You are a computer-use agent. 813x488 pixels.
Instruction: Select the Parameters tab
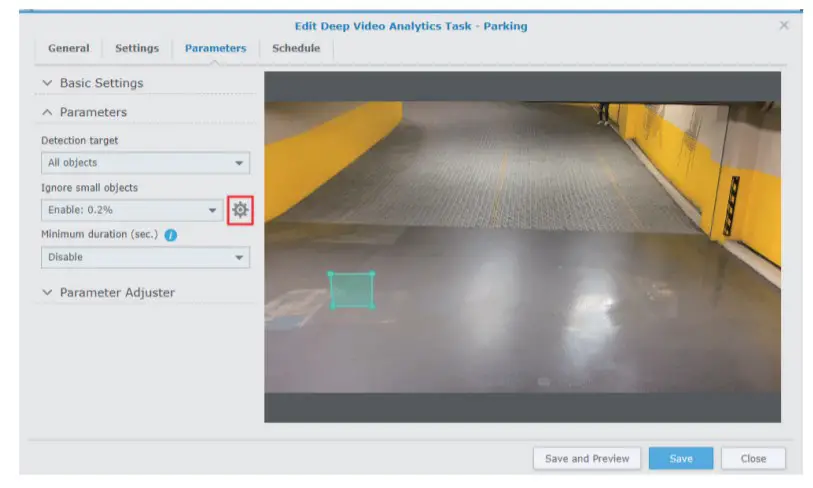216,48
